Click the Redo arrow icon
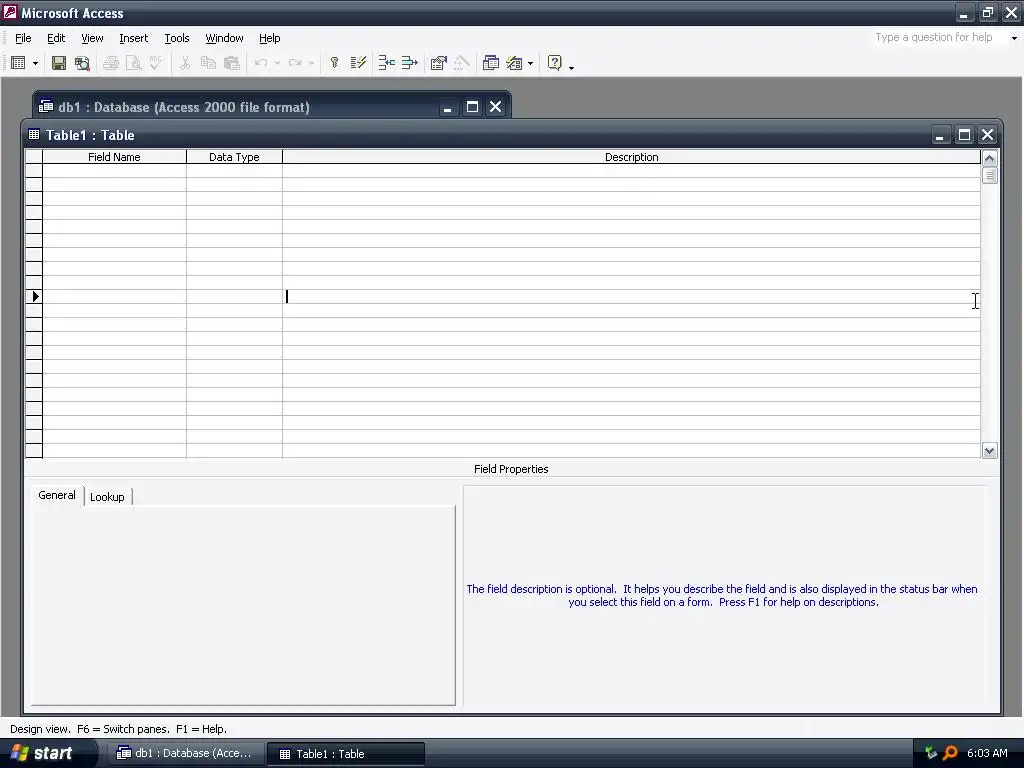The height and width of the screenshot is (768, 1024). 295,63
